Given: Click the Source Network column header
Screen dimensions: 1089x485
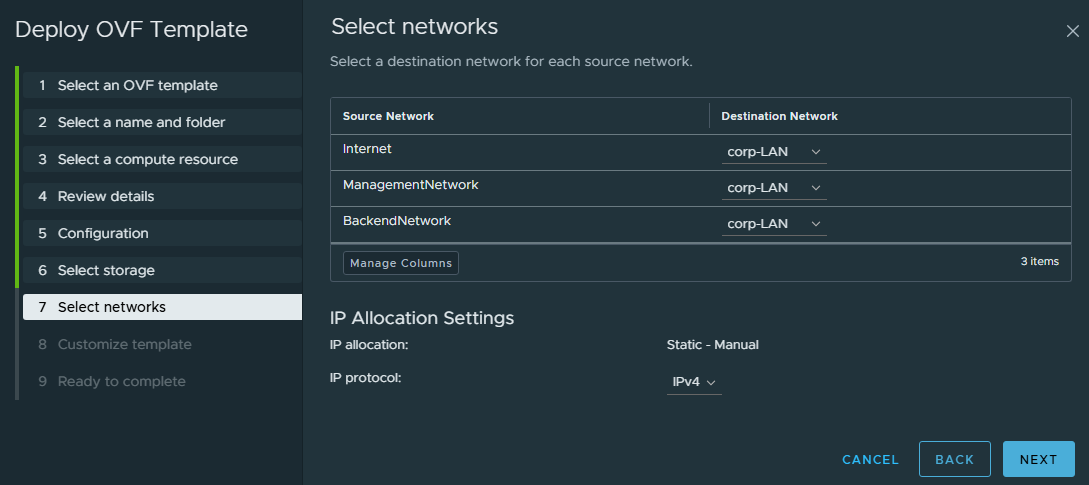Looking at the screenshot, I should click(388, 116).
